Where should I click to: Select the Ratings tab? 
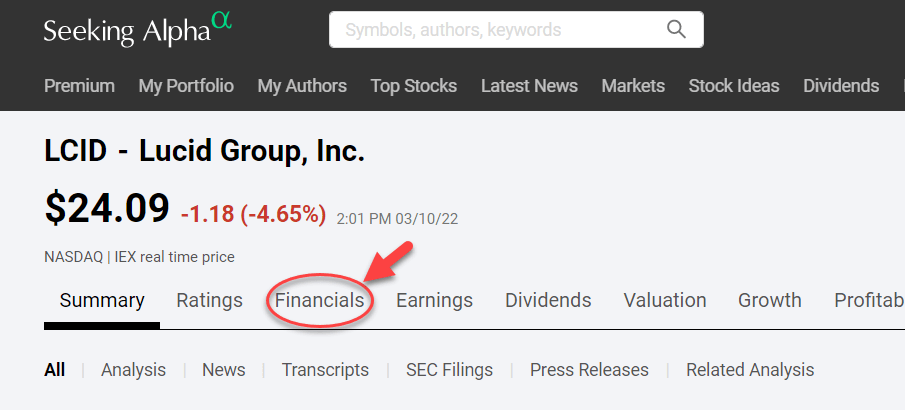(x=209, y=300)
